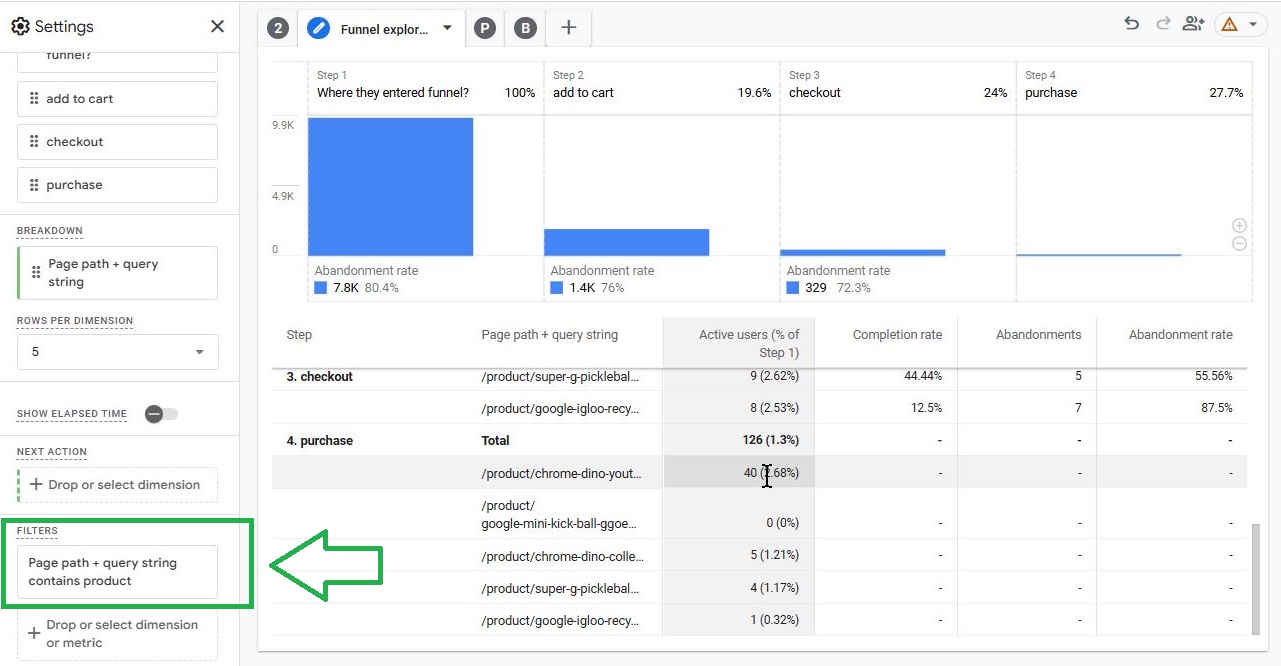Click the Step column header
Image resolution: width=1281 pixels, height=666 pixels.
click(x=299, y=335)
